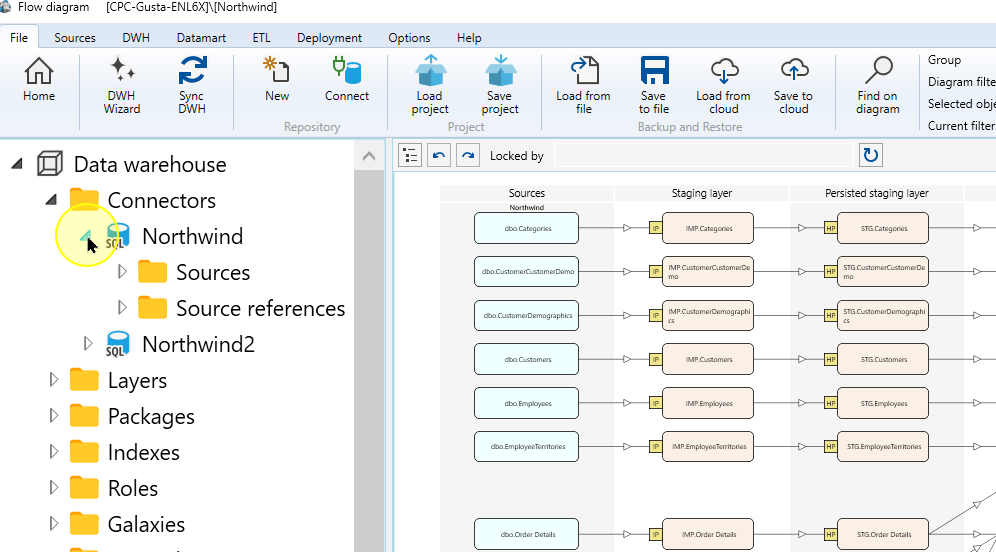Select the IMP.CustomerCustomerDemo node
996x552 pixels.
708,272
